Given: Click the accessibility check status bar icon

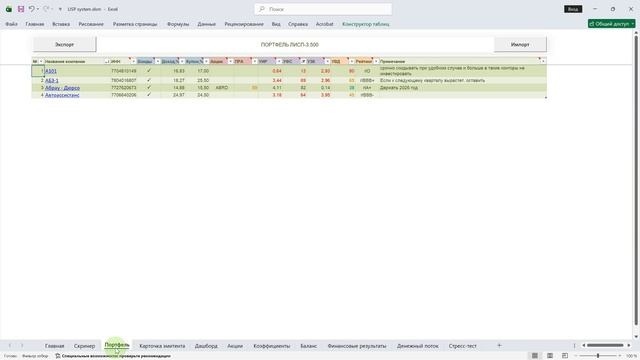Looking at the screenshot, I should (58, 356).
